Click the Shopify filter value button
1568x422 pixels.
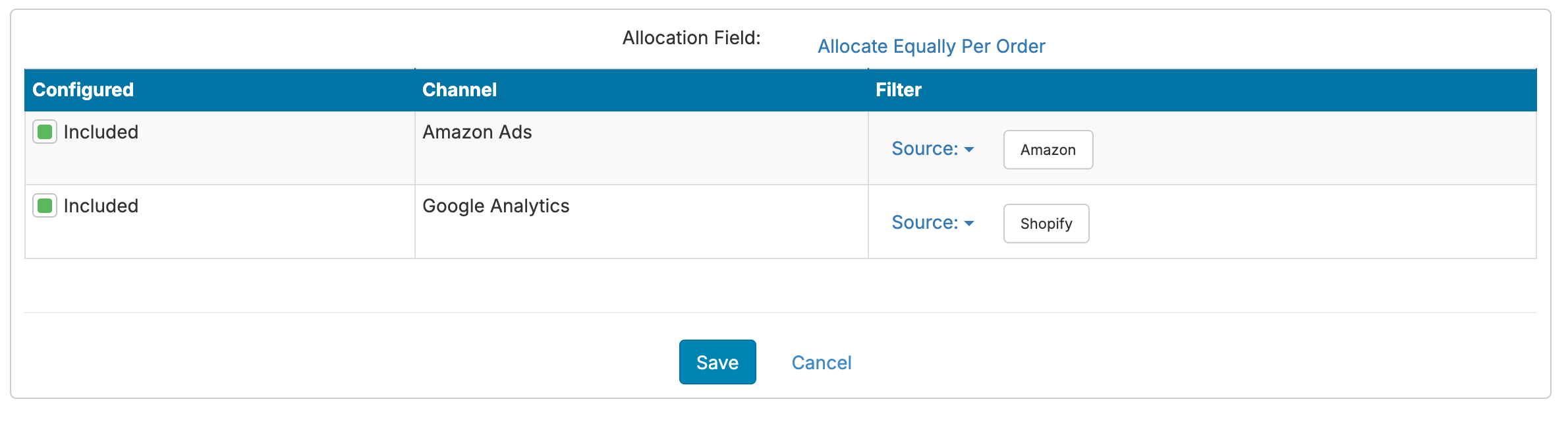[x=1046, y=224]
